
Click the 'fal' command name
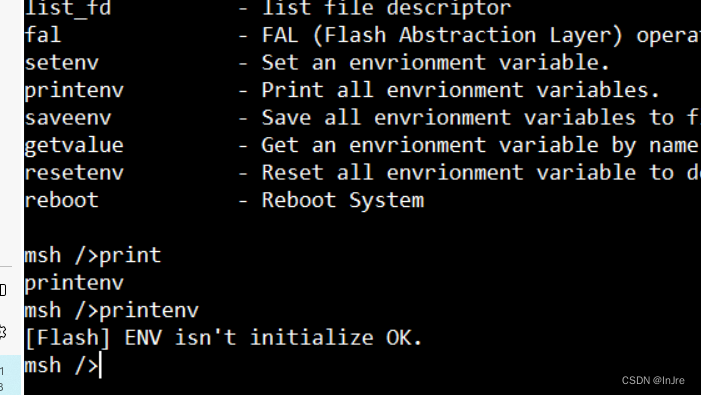43,35
